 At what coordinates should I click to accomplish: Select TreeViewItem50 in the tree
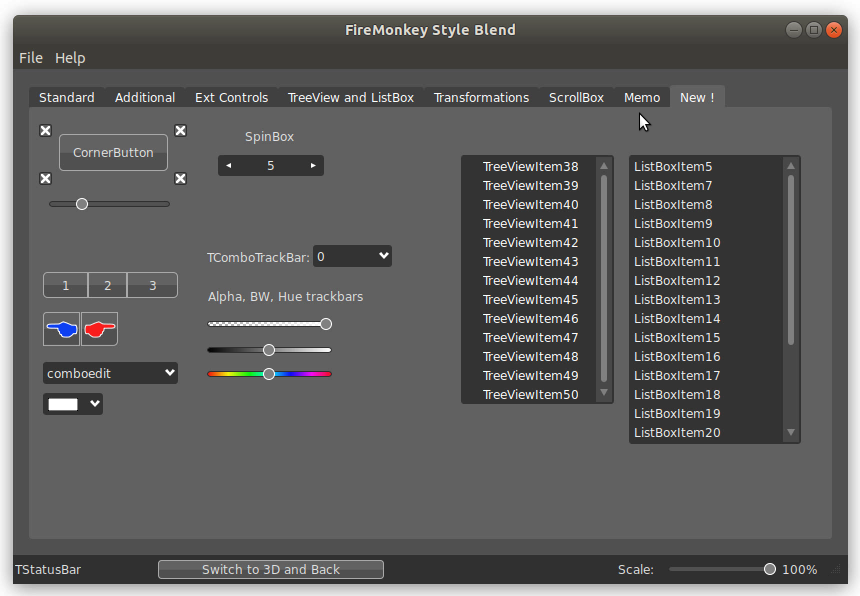tap(530, 395)
